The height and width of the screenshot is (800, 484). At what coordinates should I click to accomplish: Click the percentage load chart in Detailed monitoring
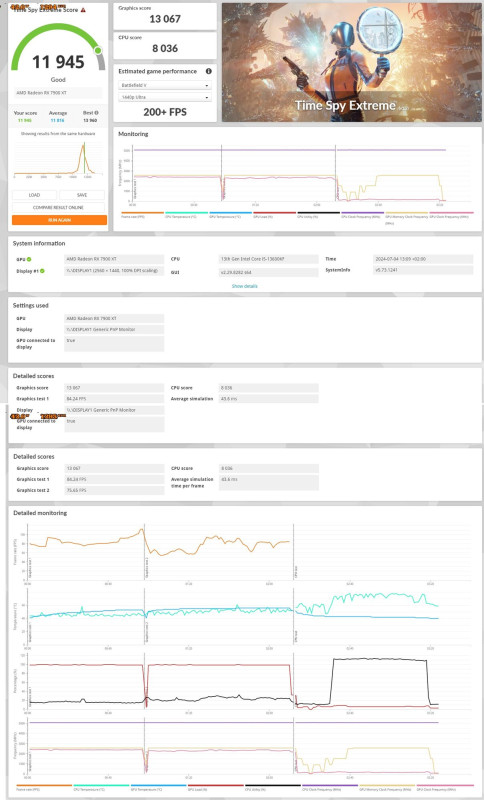244,682
